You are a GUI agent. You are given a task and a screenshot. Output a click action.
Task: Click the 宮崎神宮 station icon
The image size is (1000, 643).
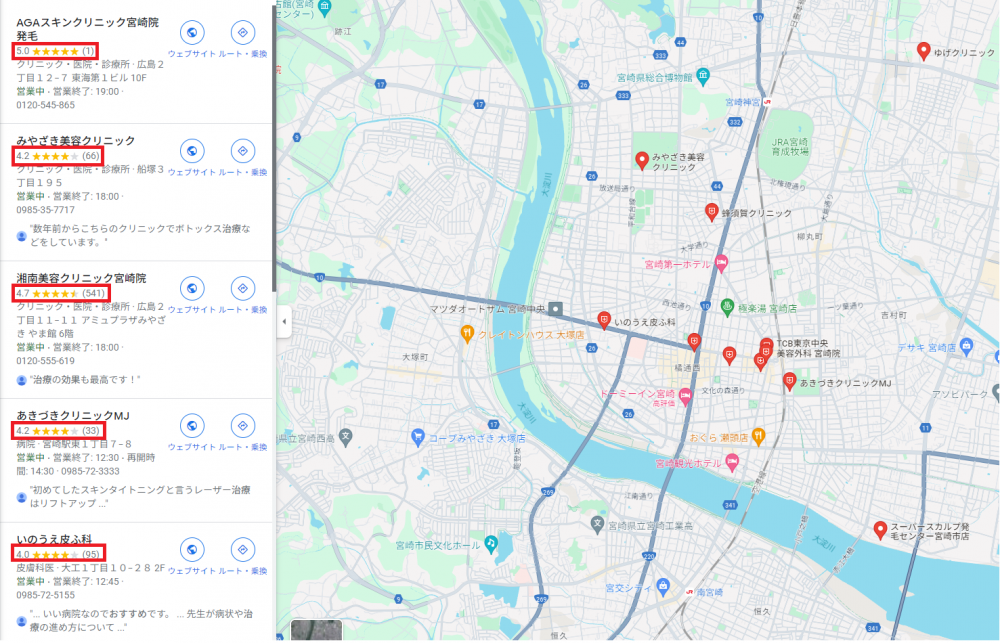click(767, 101)
